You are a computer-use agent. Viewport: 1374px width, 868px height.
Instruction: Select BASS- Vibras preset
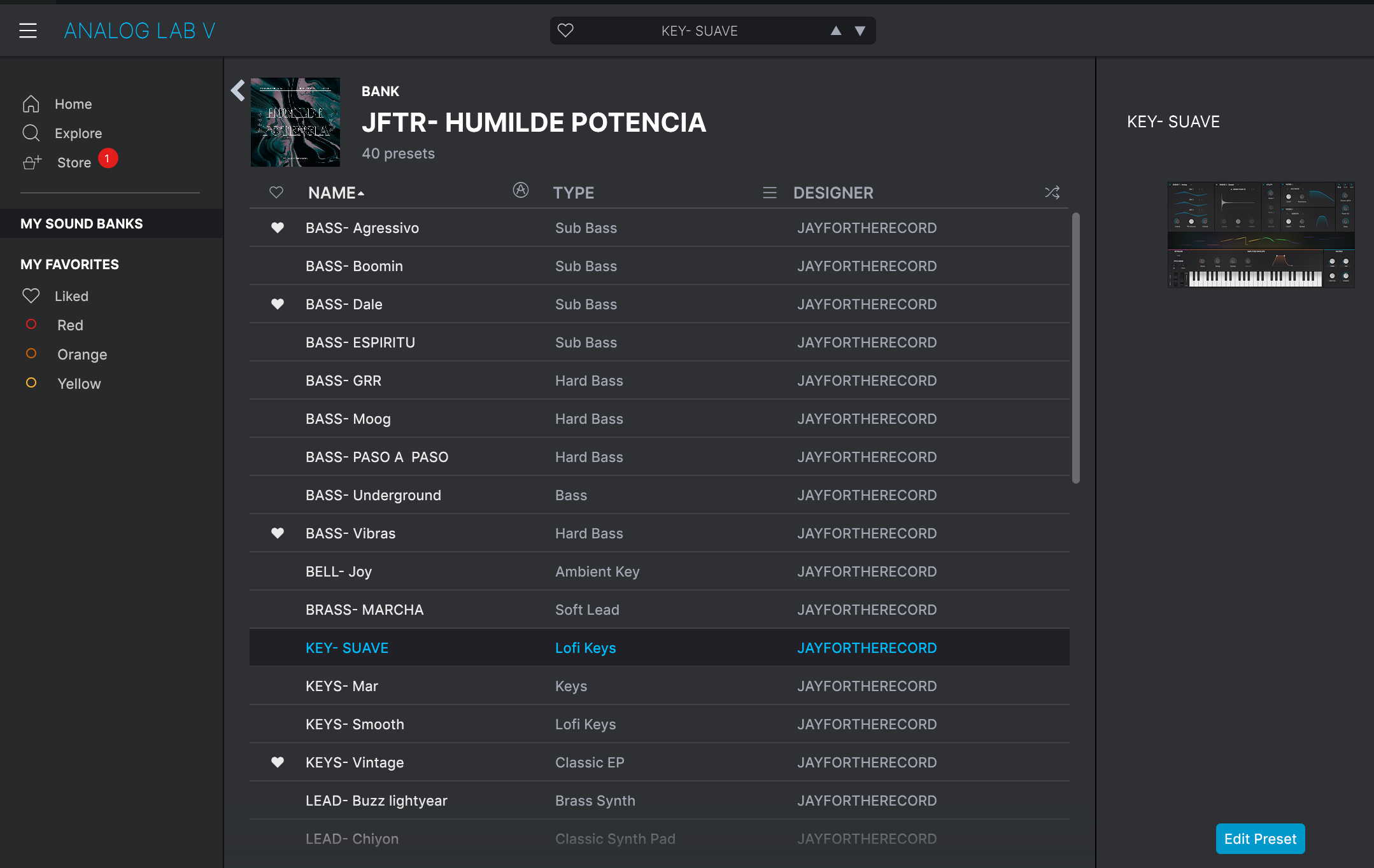point(660,533)
